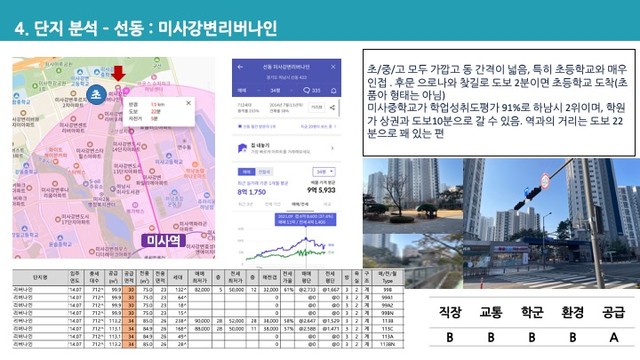Switch to the 비교 chart tab
This screenshot has width=640, height=360.
(x=327, y=204)
